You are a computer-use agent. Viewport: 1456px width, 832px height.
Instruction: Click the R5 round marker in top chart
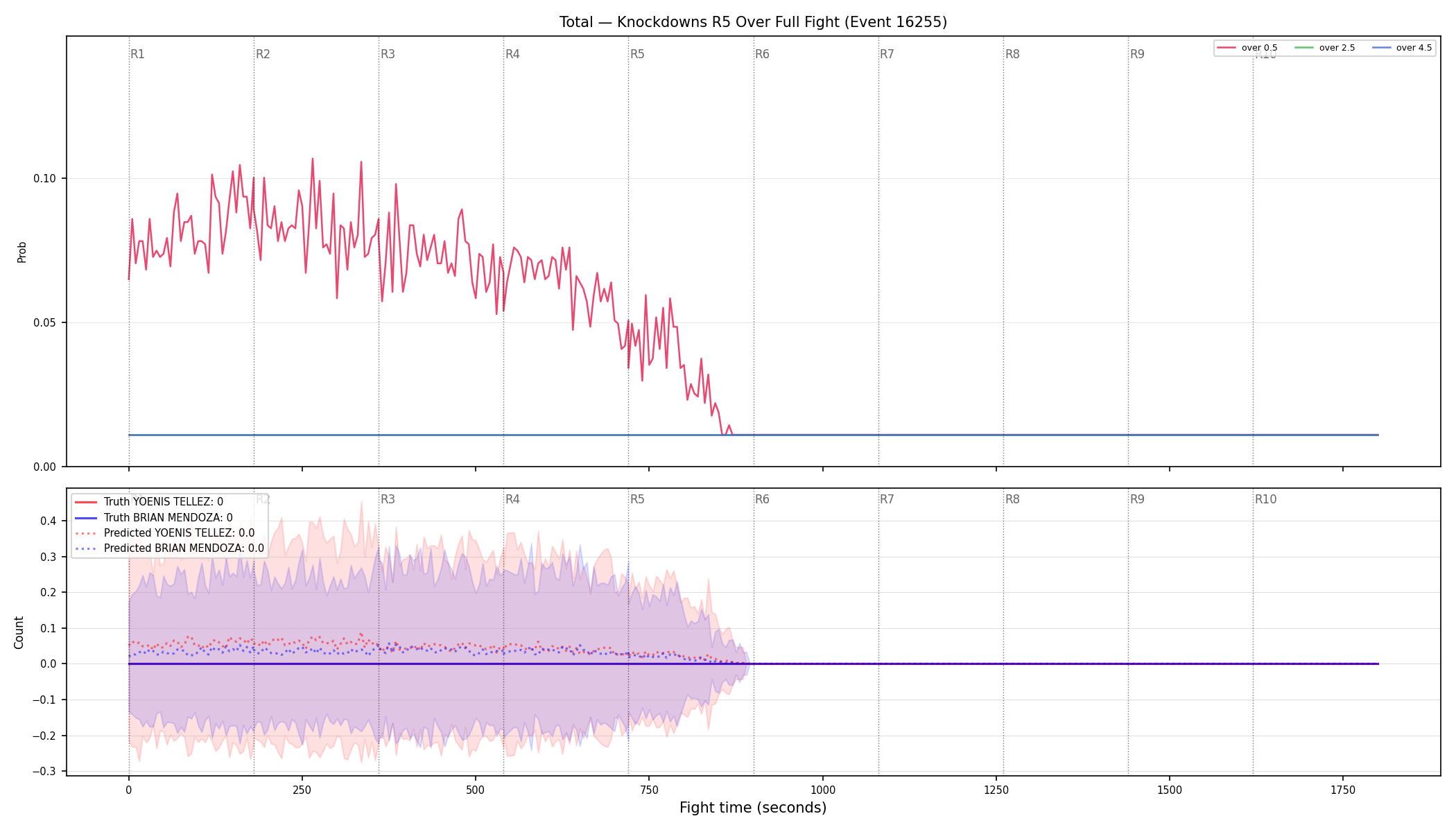[x=637, y=54]
